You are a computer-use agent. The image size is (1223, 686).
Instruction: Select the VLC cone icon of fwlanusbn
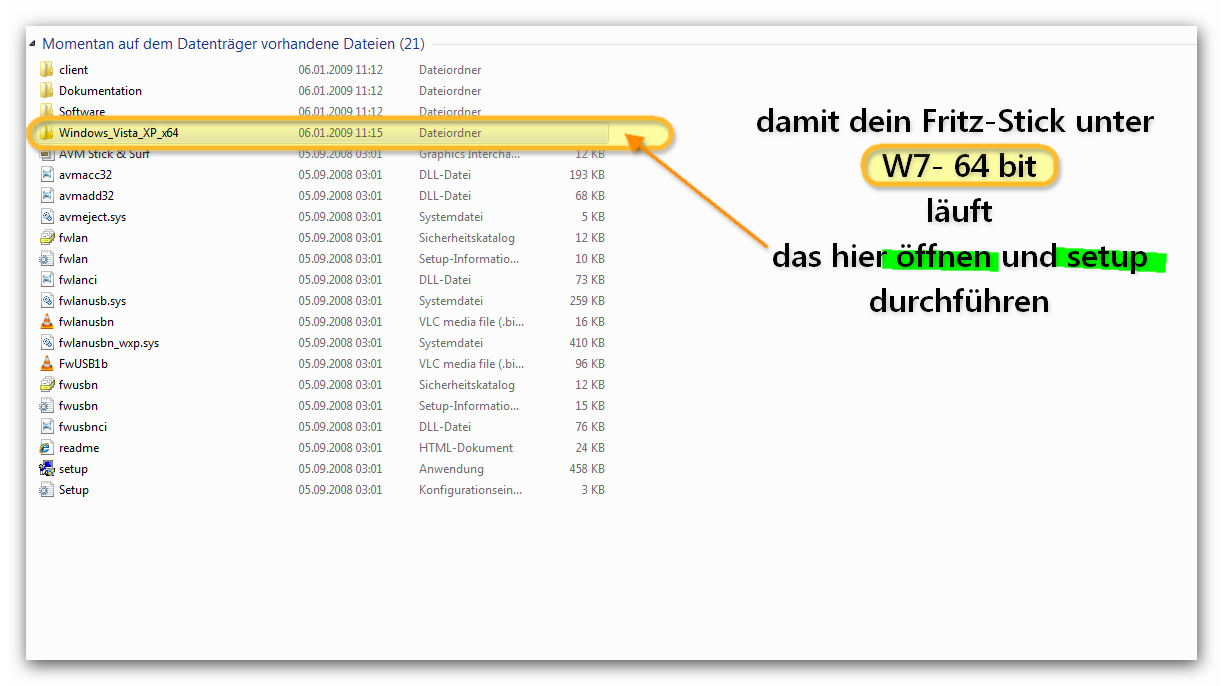46,322
